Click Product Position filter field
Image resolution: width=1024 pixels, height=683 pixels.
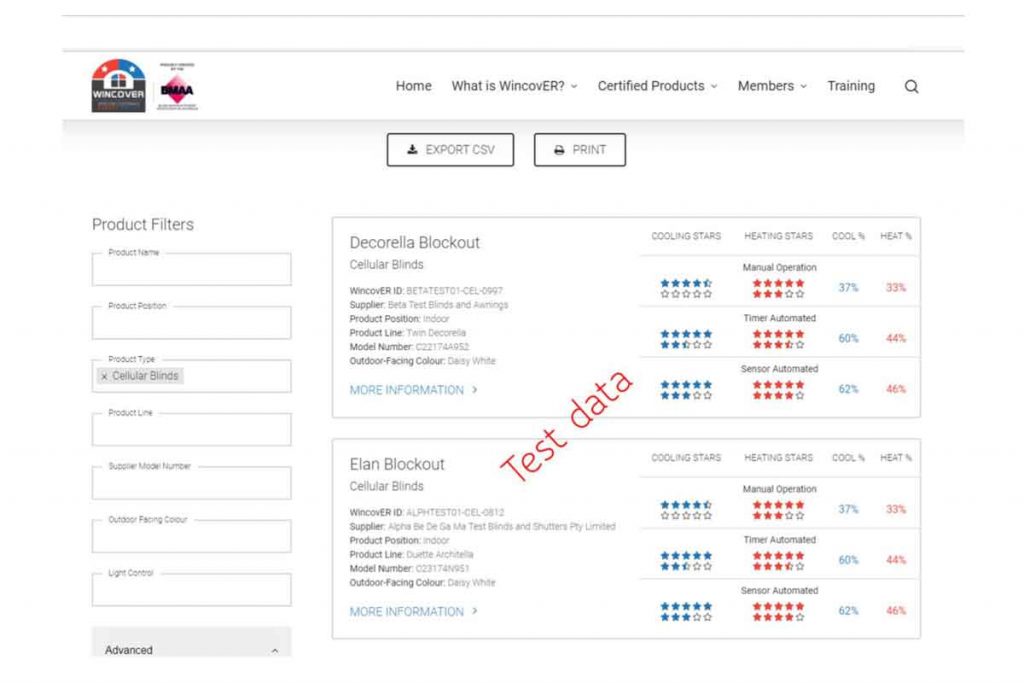pyautogui.click(x=191, y=323)
